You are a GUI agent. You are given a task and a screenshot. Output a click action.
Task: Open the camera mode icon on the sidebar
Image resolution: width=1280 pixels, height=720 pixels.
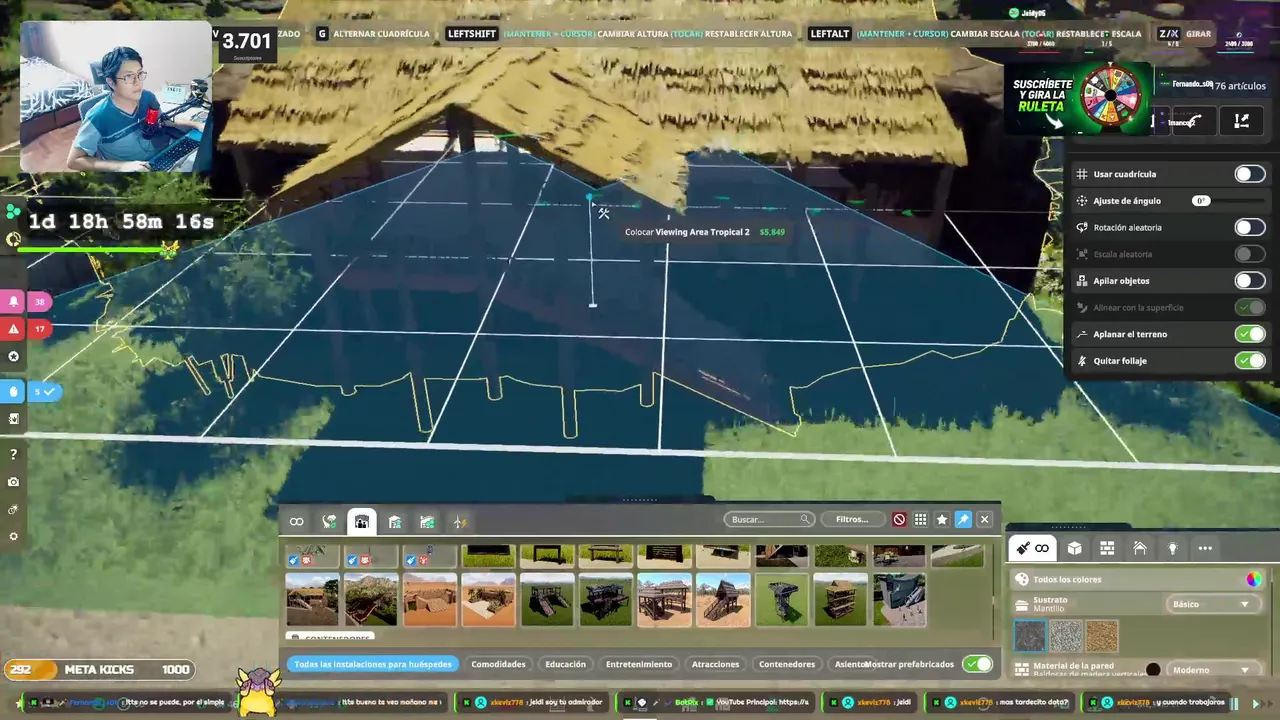[13, 482]
